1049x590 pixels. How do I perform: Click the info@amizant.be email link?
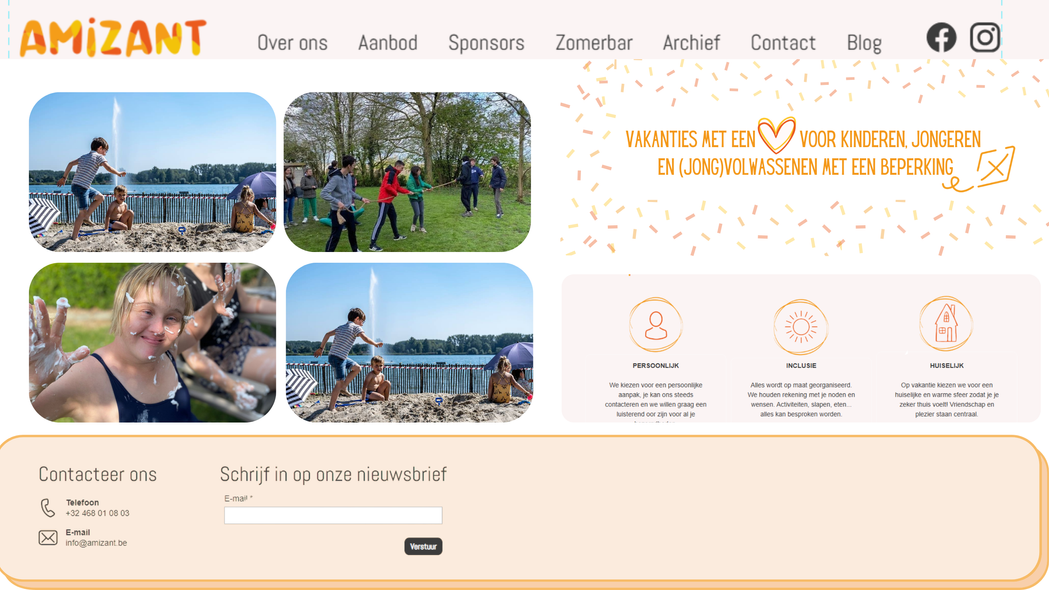(96, 543)
